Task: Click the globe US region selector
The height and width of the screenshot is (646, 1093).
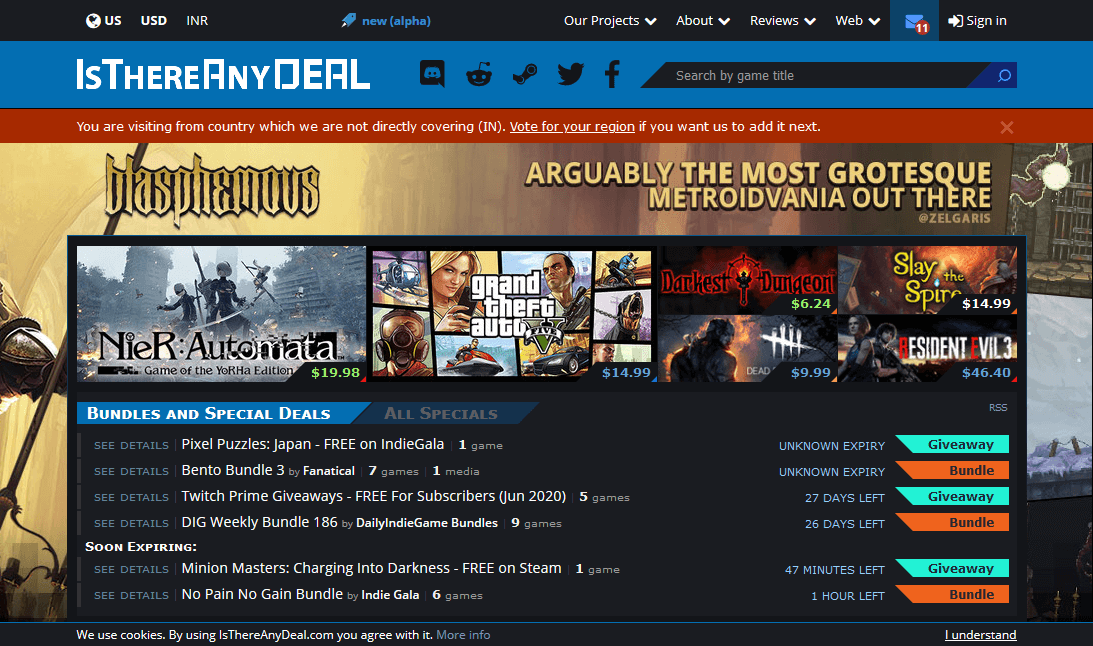Action: coord(103,21)
